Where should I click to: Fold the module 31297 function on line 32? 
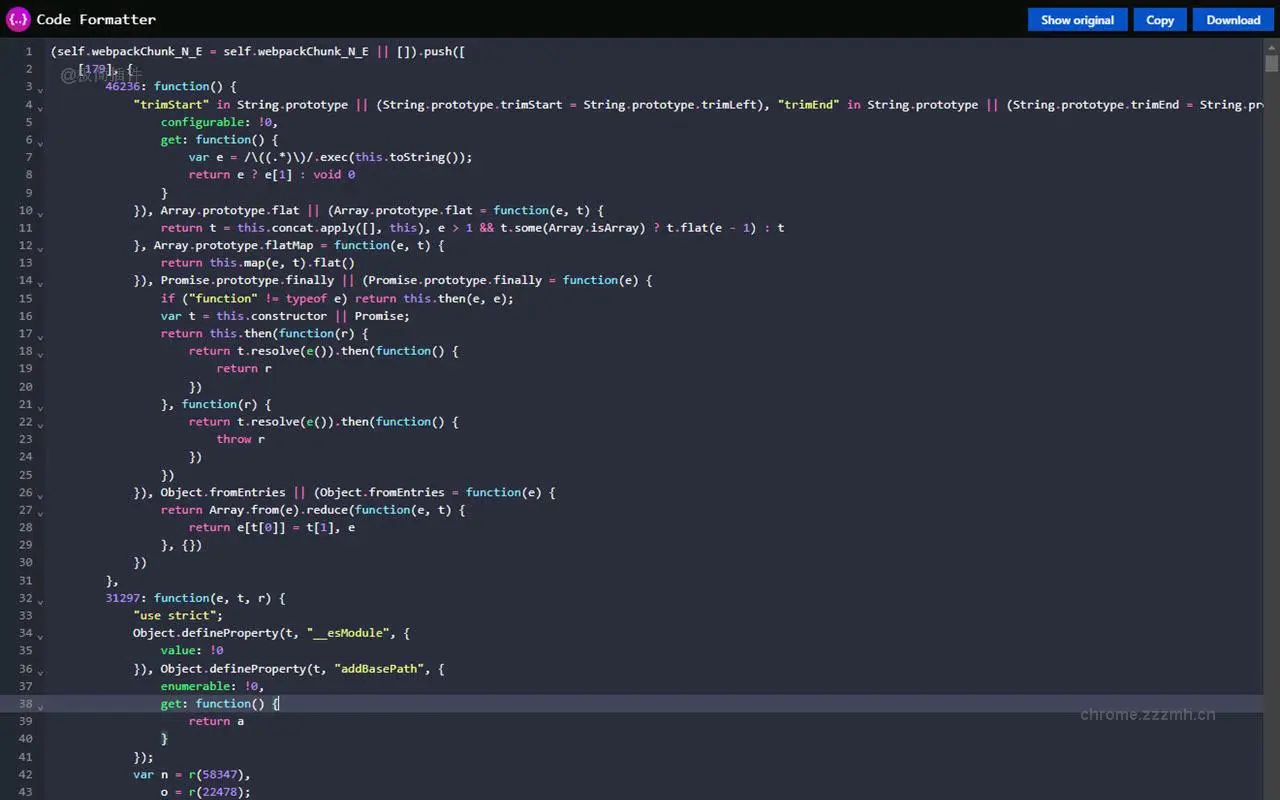click(40, 602)
